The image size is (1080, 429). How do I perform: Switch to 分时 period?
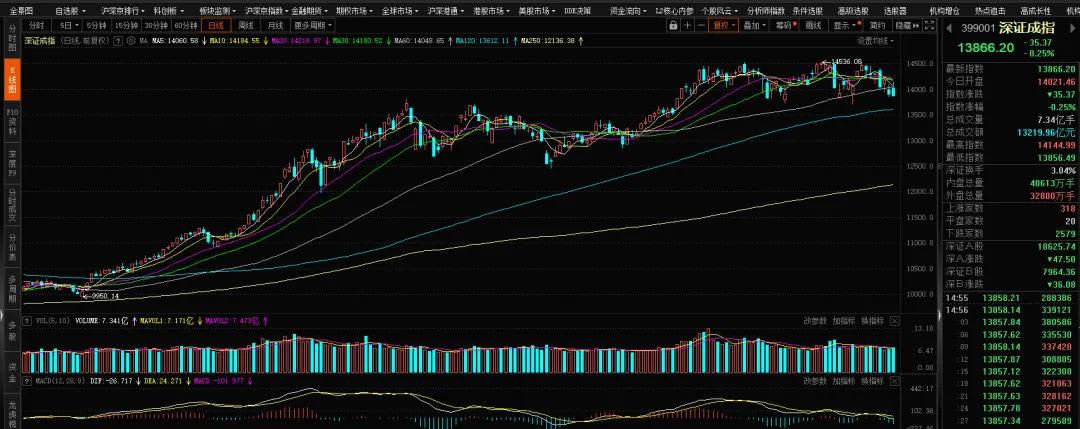click(x=37, y=25)
